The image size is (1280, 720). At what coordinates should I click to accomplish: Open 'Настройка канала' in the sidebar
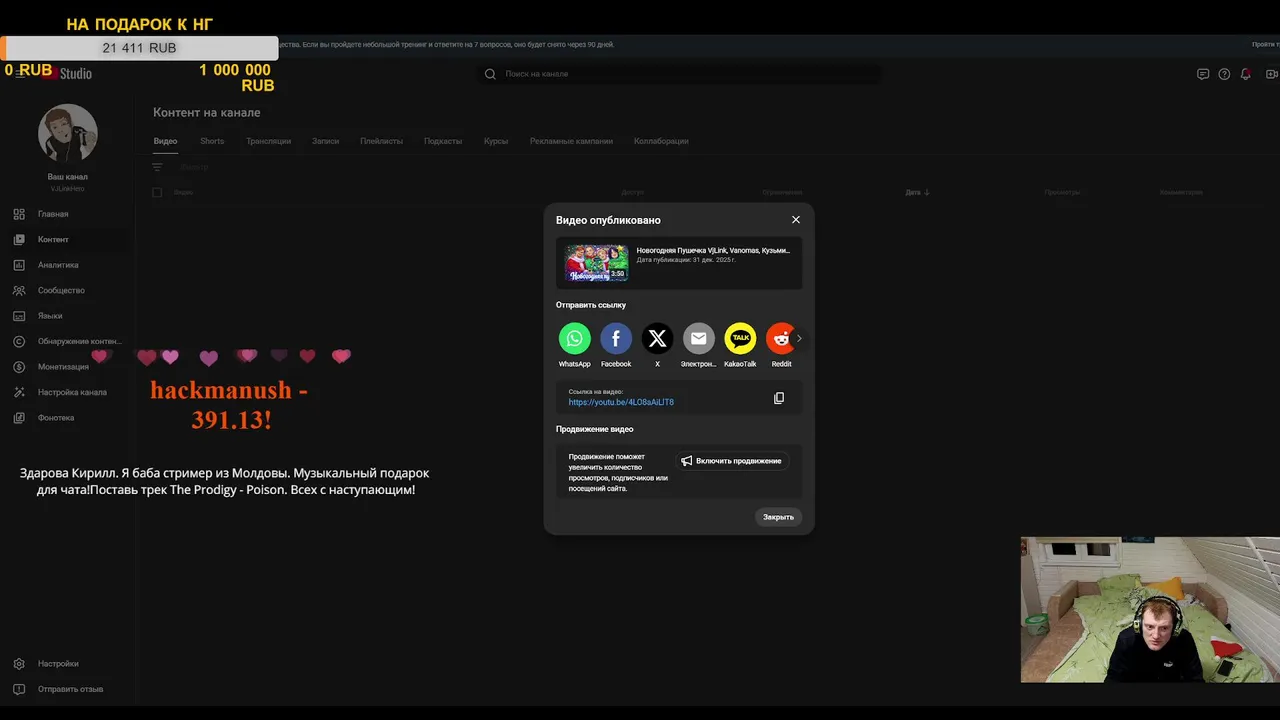[x=72, y=392]
